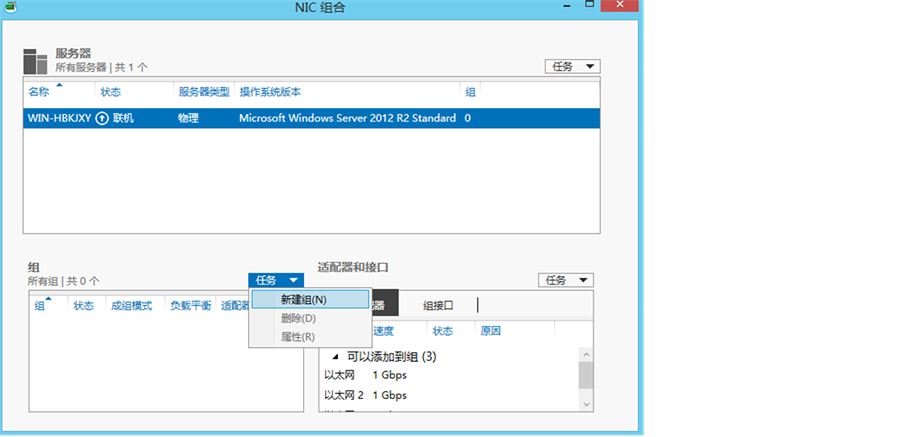Viewport: 900px width, 437px height.
Task: Collapse the 可以添加到组 adapter group
Action: point(335,357)
